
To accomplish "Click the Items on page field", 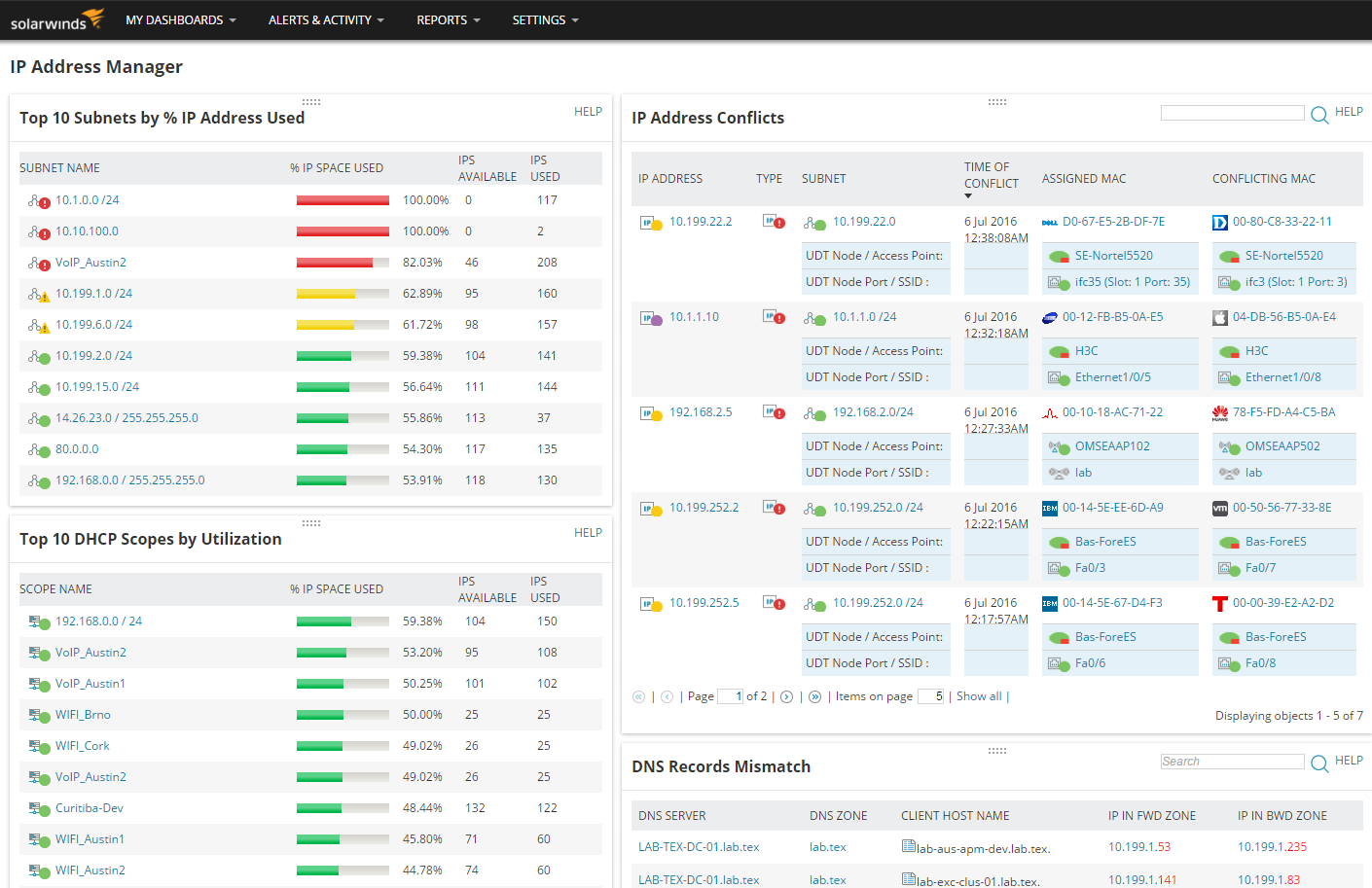I will (x=931, y=696).
